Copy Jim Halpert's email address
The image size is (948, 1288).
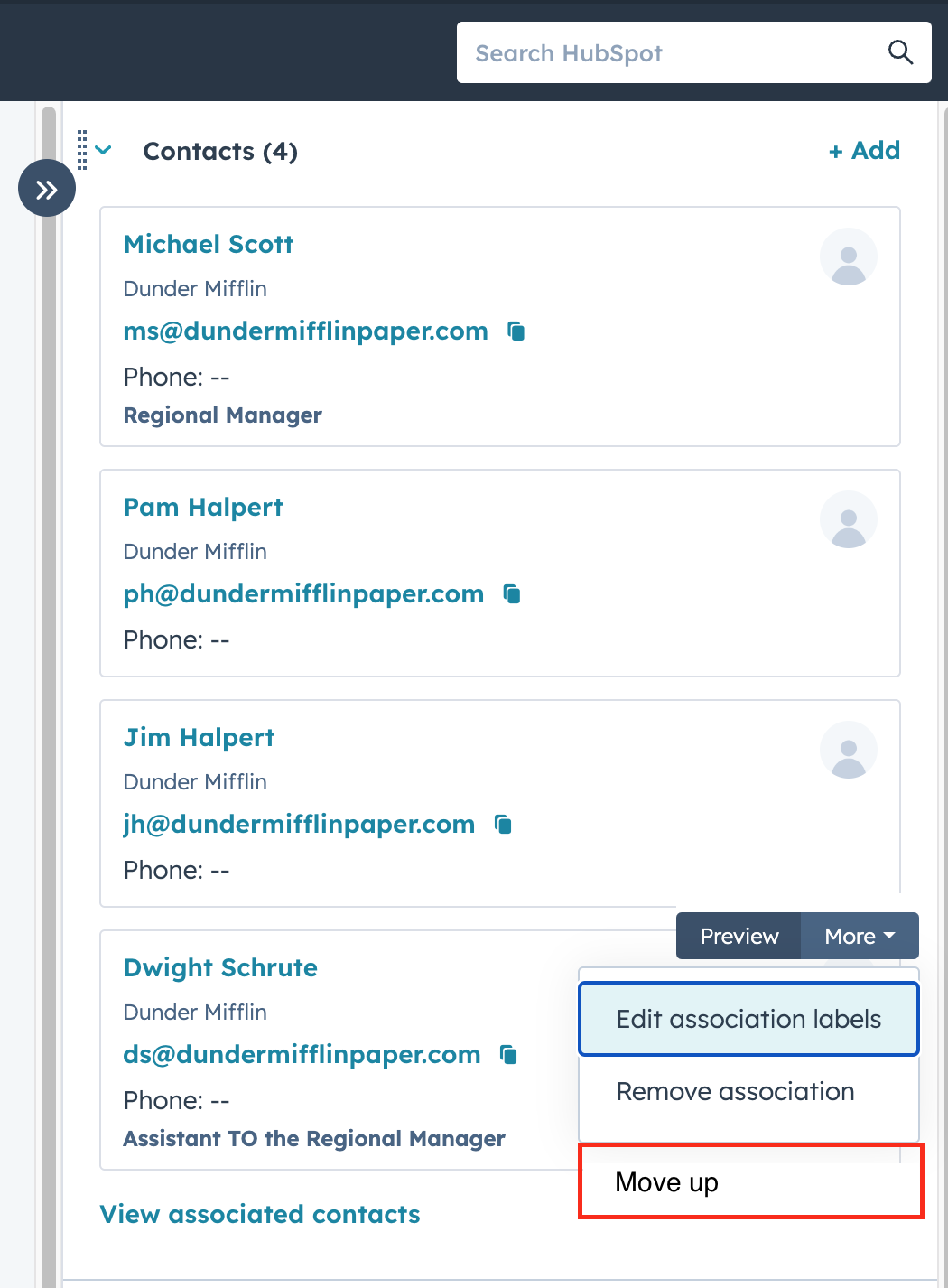tap(502, 824)
